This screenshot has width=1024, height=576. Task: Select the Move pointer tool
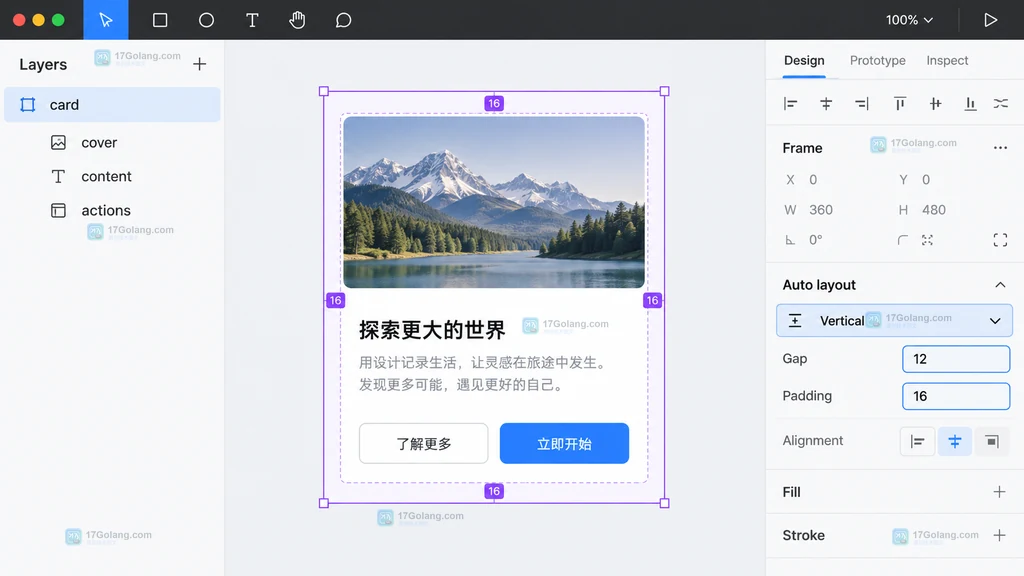click(106, 20)
